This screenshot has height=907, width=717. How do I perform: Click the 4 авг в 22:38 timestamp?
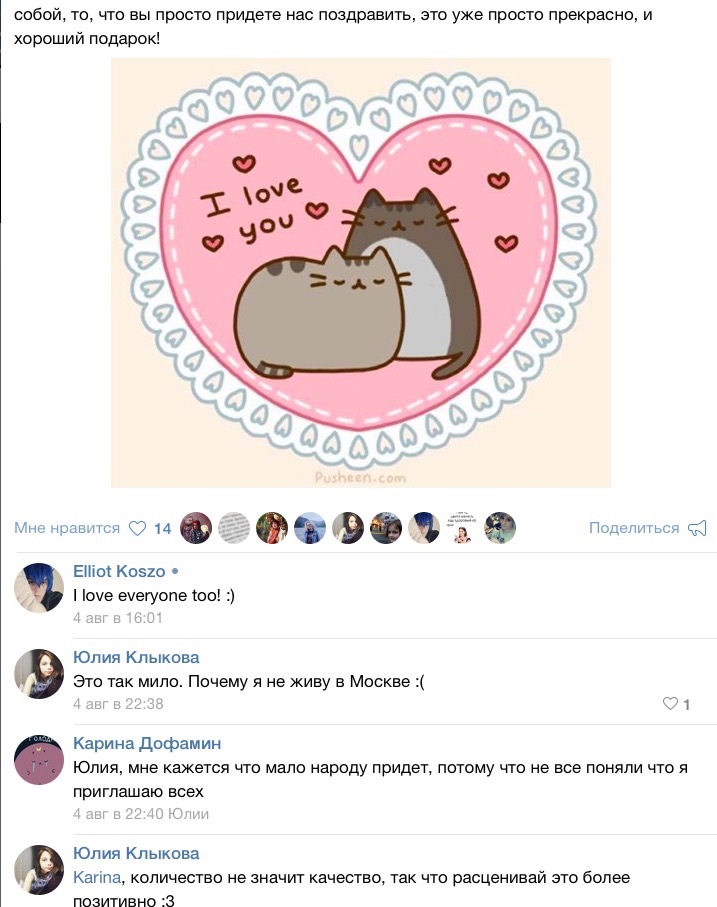click(x=118, y=704)
